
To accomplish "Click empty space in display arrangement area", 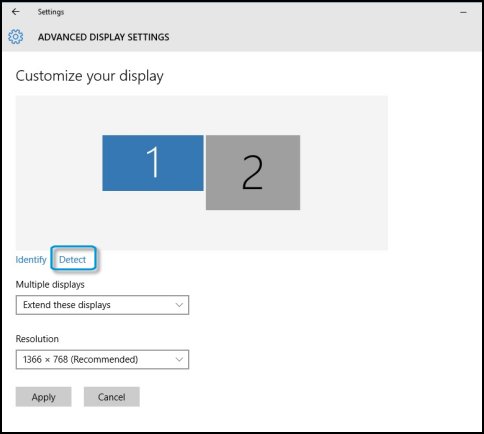I will 343,173.
